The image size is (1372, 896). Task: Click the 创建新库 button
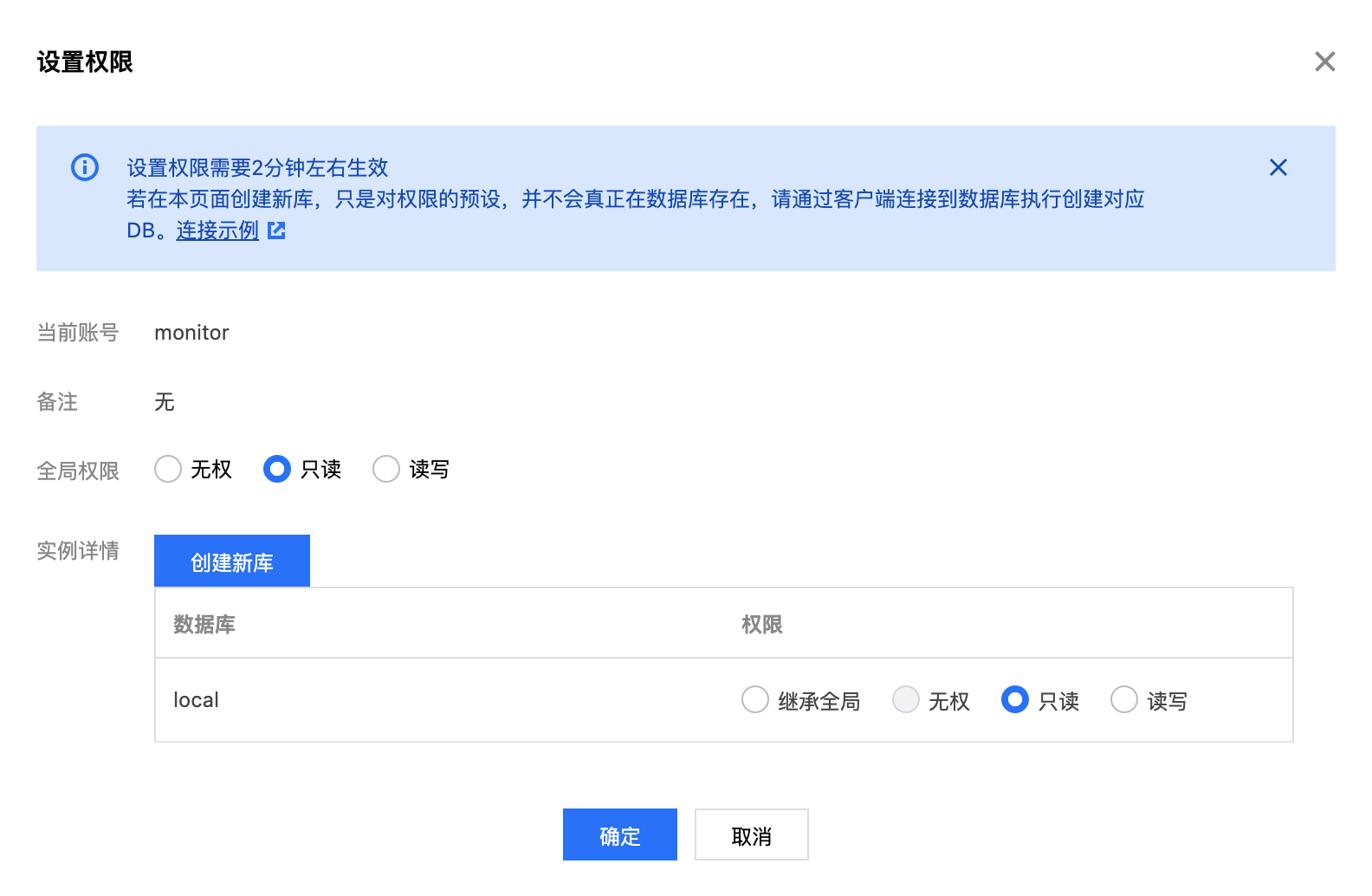(232, 562)
